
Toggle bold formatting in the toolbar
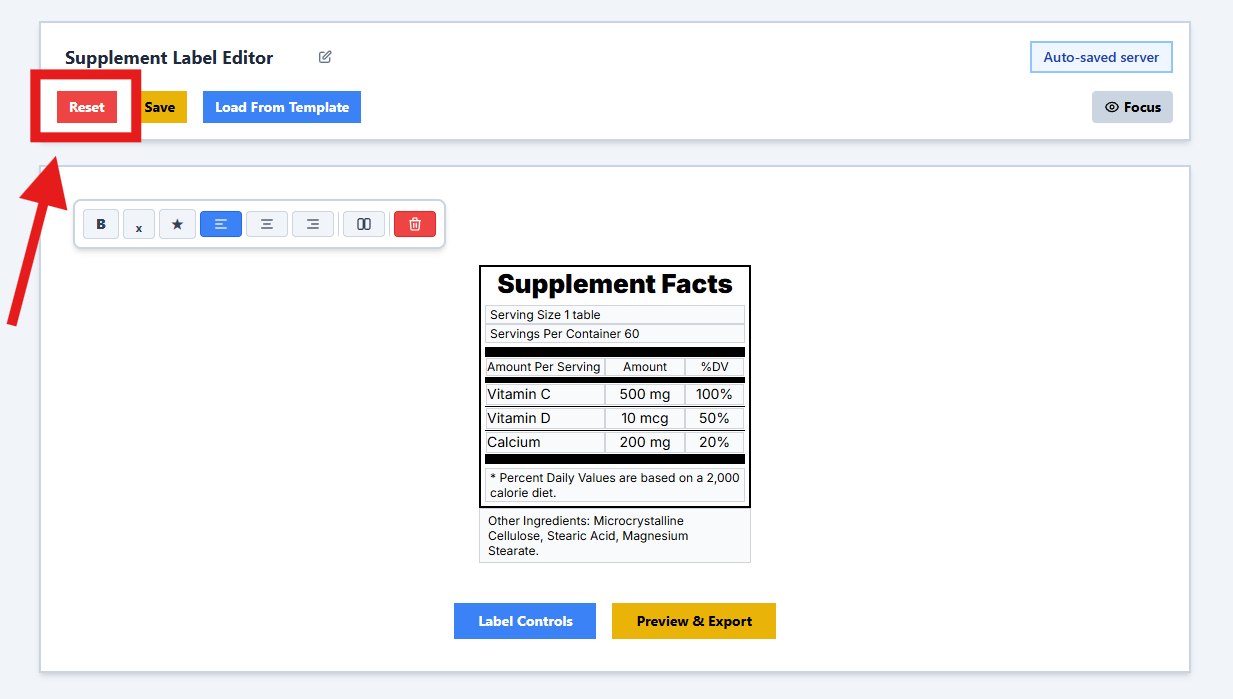[101, 224]
